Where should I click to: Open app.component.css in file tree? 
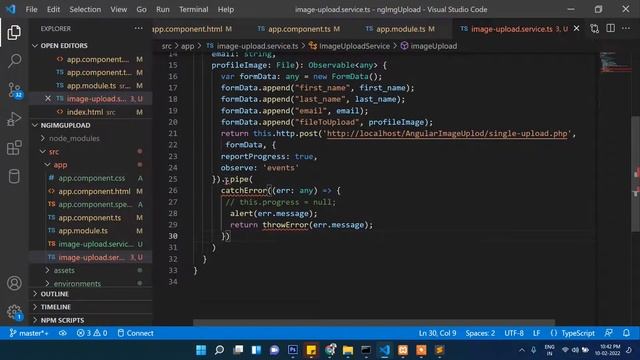click(92, 178)
